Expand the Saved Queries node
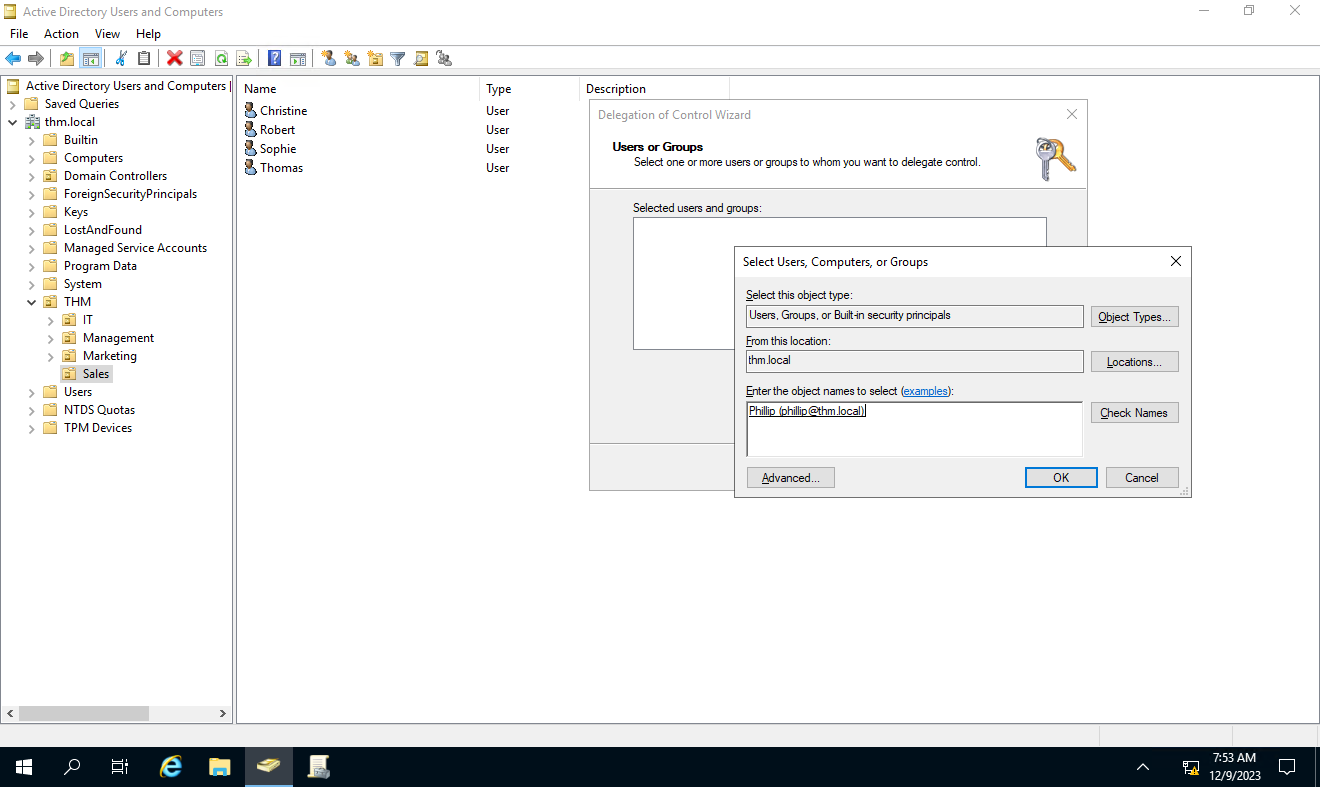Screen dimensions: 1320x787 (x=12, y=104)
